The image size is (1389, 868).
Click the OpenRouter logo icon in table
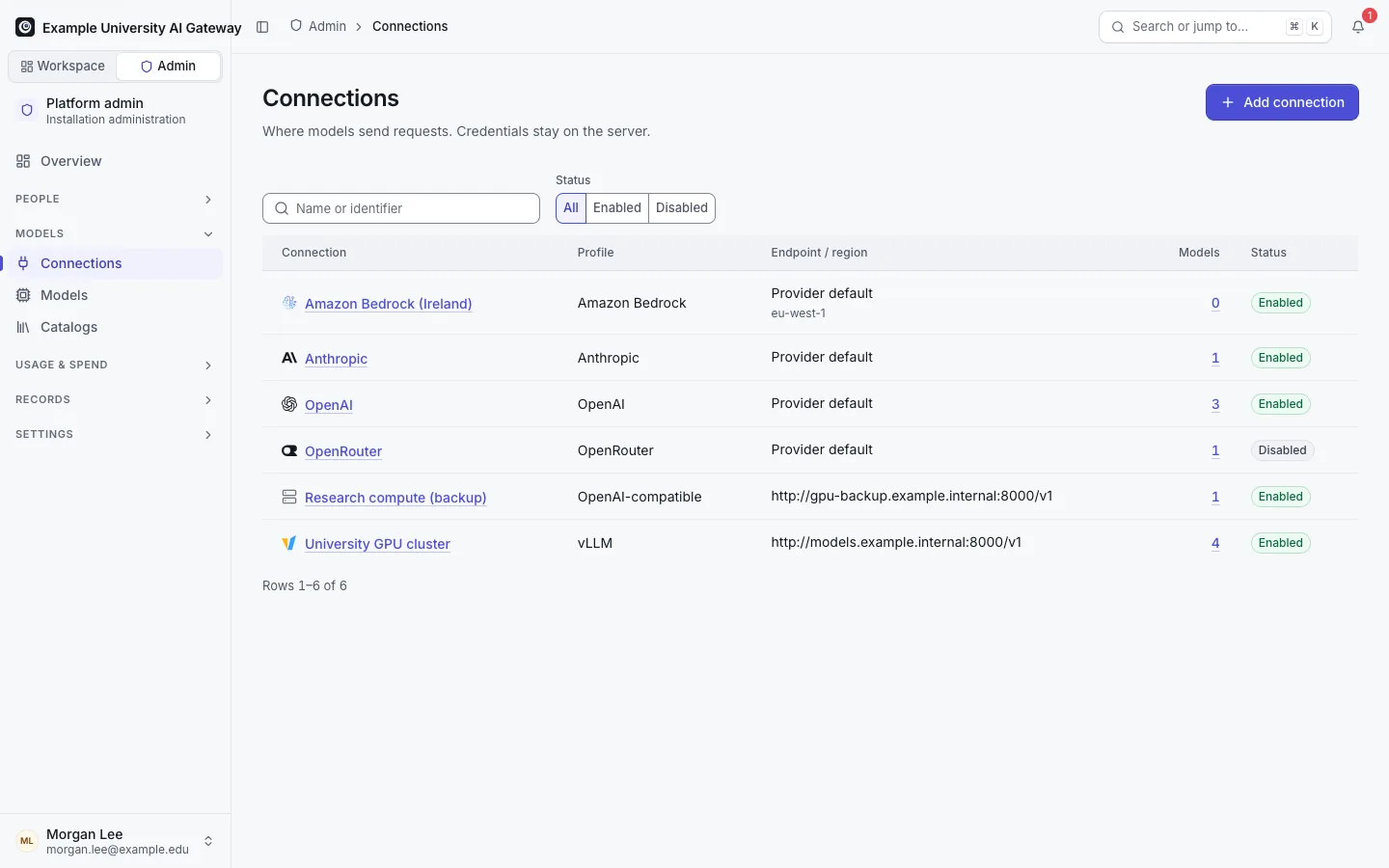point(289,450)
